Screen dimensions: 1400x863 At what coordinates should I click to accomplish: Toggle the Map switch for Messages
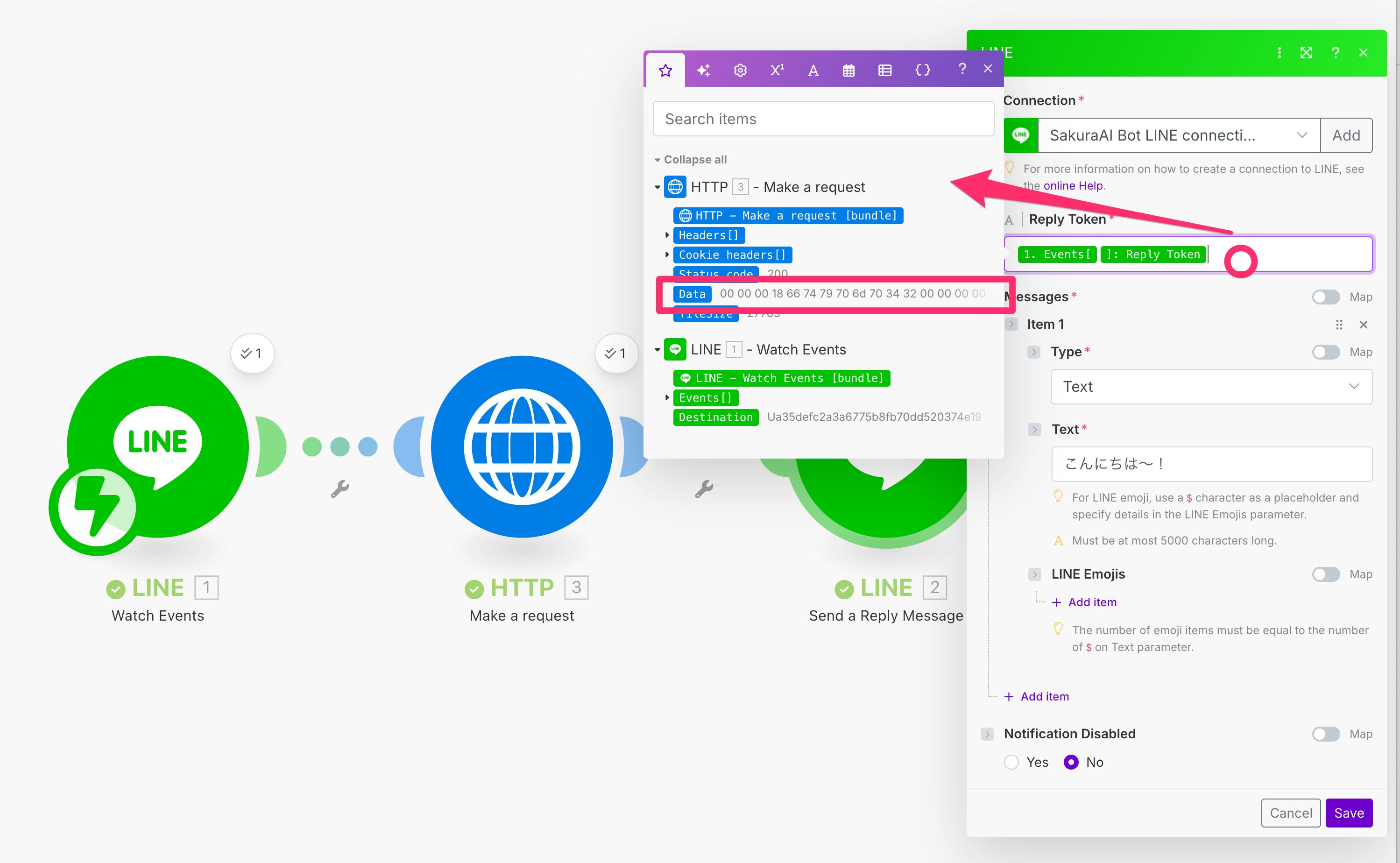(x=1325, y=297)
